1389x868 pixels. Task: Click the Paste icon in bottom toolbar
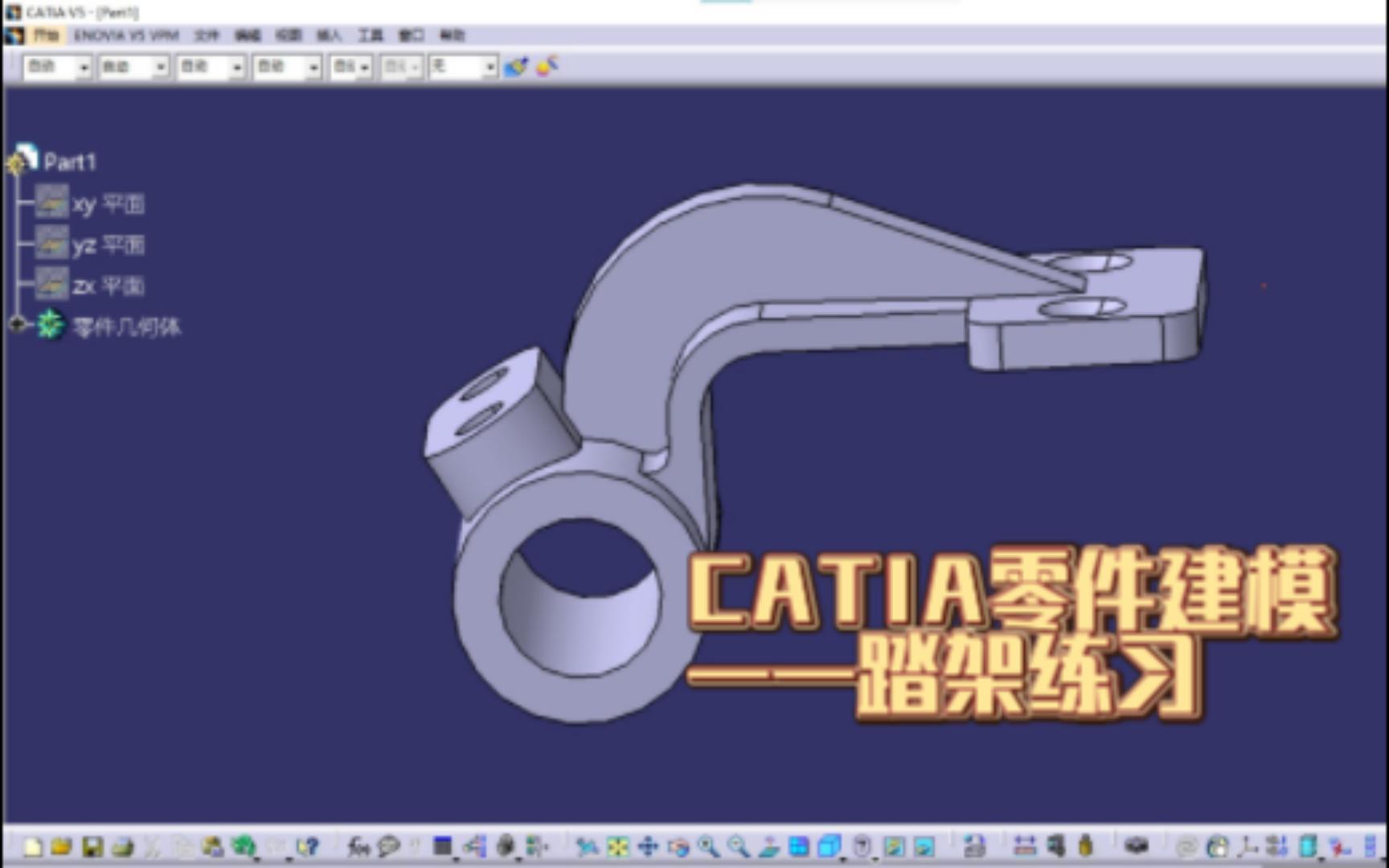pos(213,846)
